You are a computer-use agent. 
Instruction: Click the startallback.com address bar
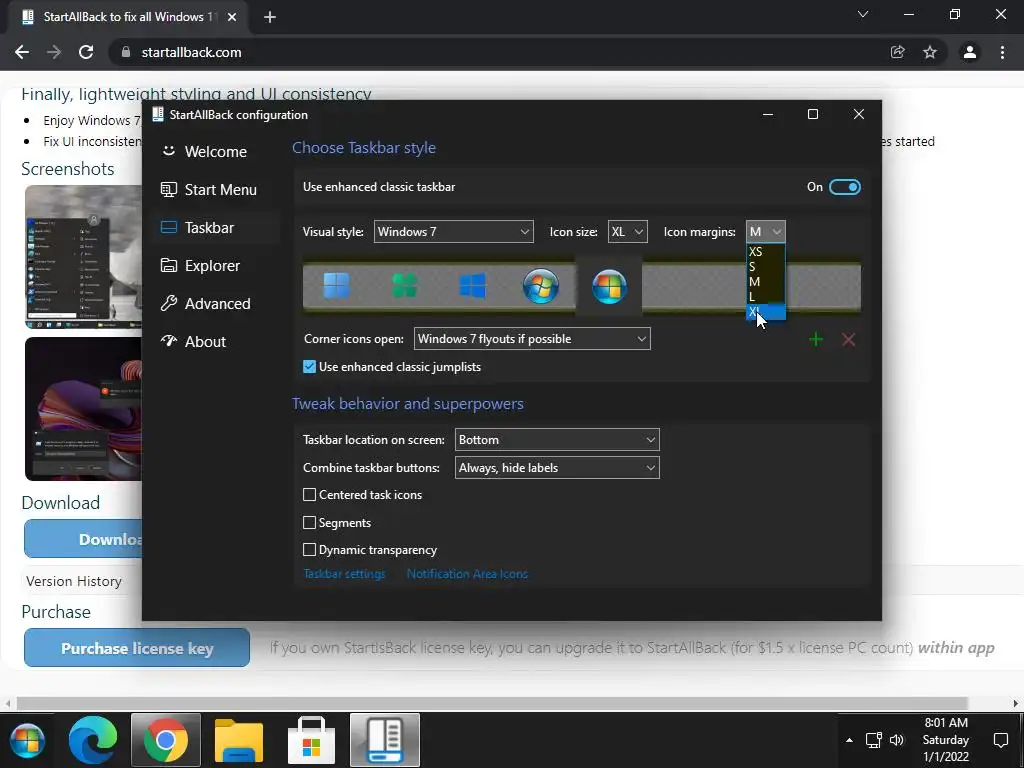tap(496, 52)
